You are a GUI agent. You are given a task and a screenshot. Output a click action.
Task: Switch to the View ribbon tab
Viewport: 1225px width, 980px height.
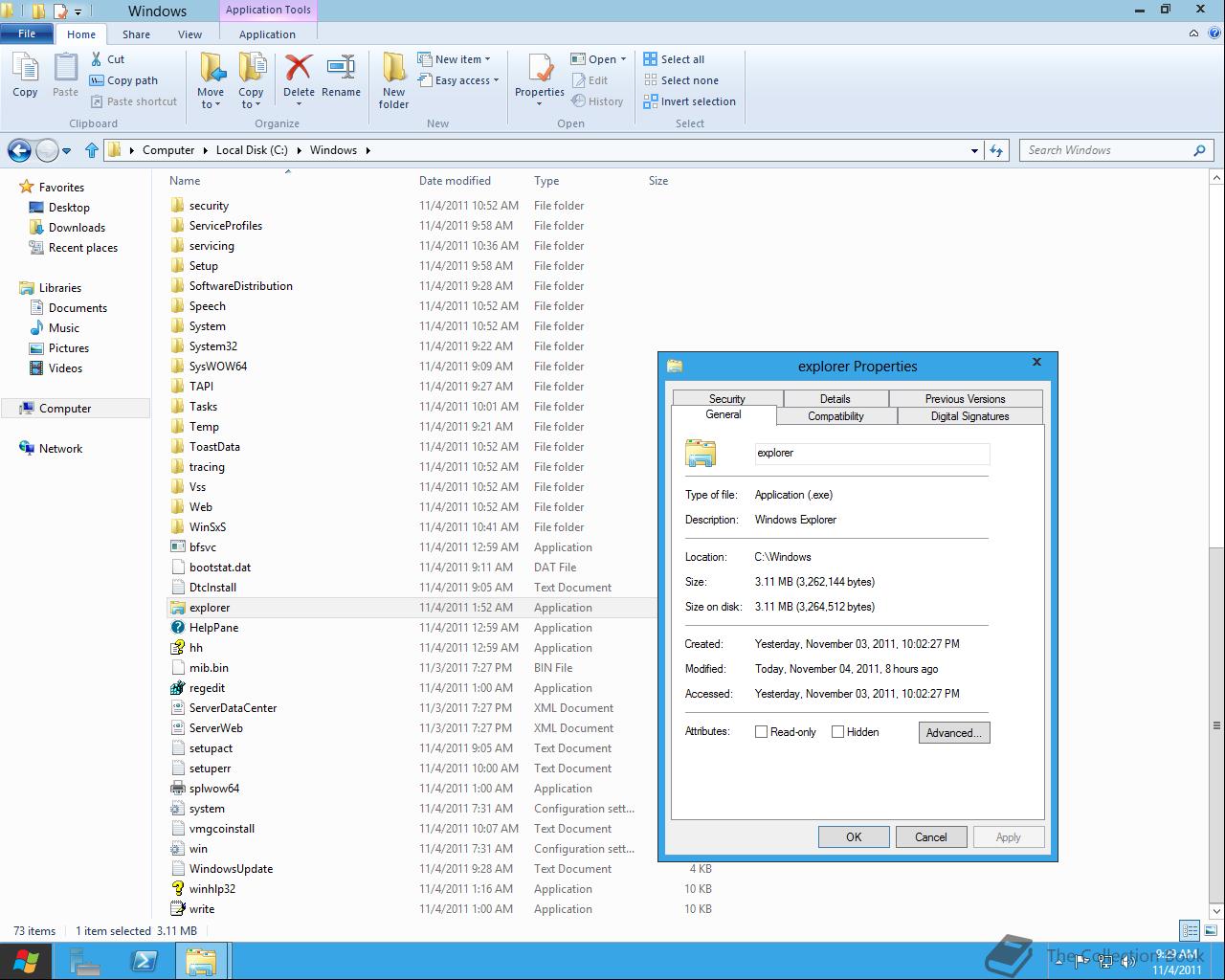(x=189, y=34)
